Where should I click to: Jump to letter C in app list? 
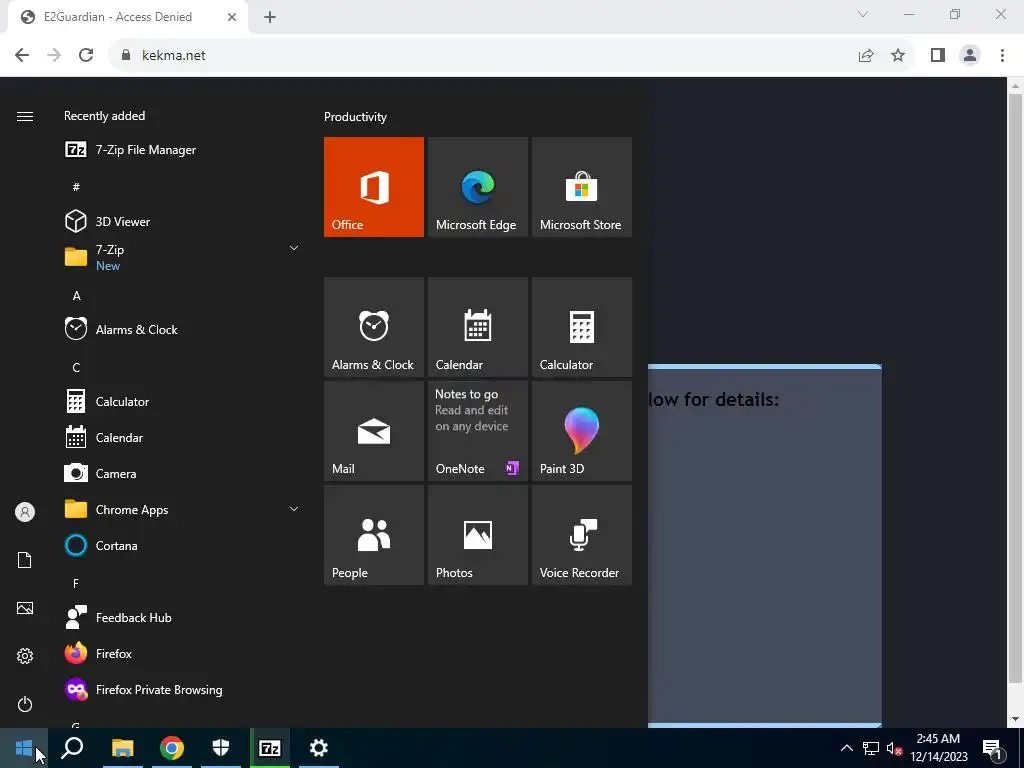point(76,368)
